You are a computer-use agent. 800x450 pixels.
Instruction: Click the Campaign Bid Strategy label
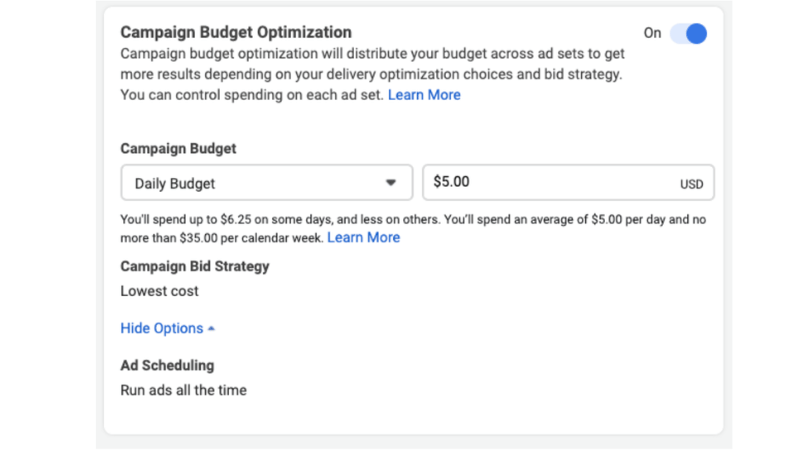click(194, 266)
